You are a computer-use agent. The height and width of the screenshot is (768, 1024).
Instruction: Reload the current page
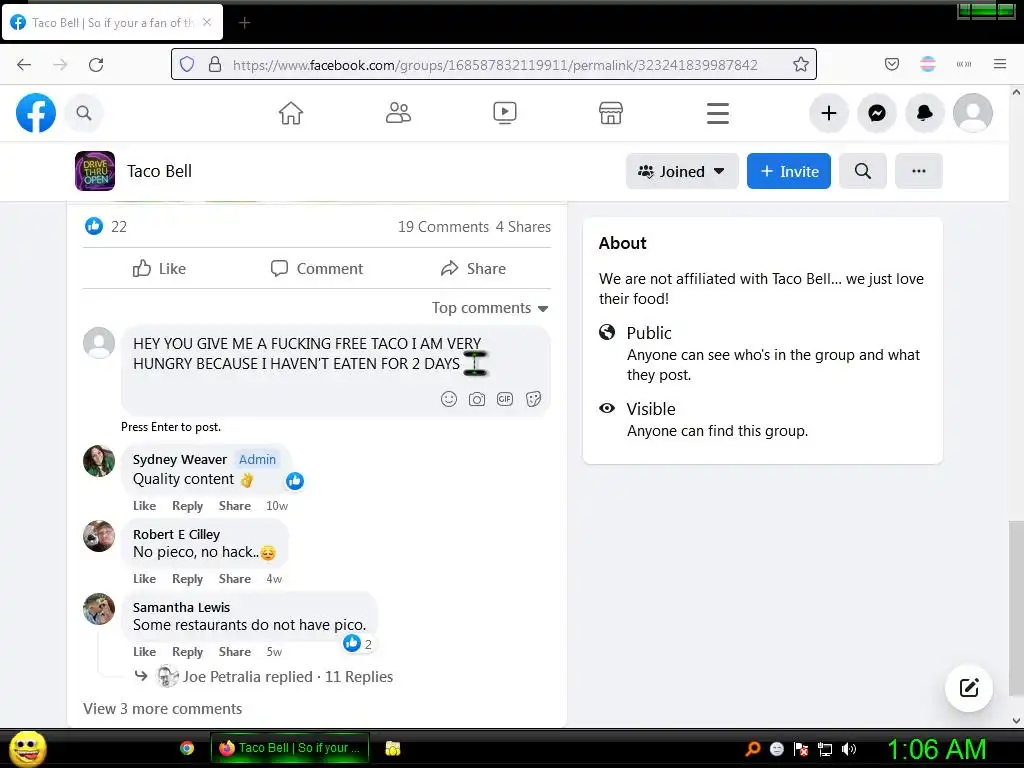(x=96, y=64)
